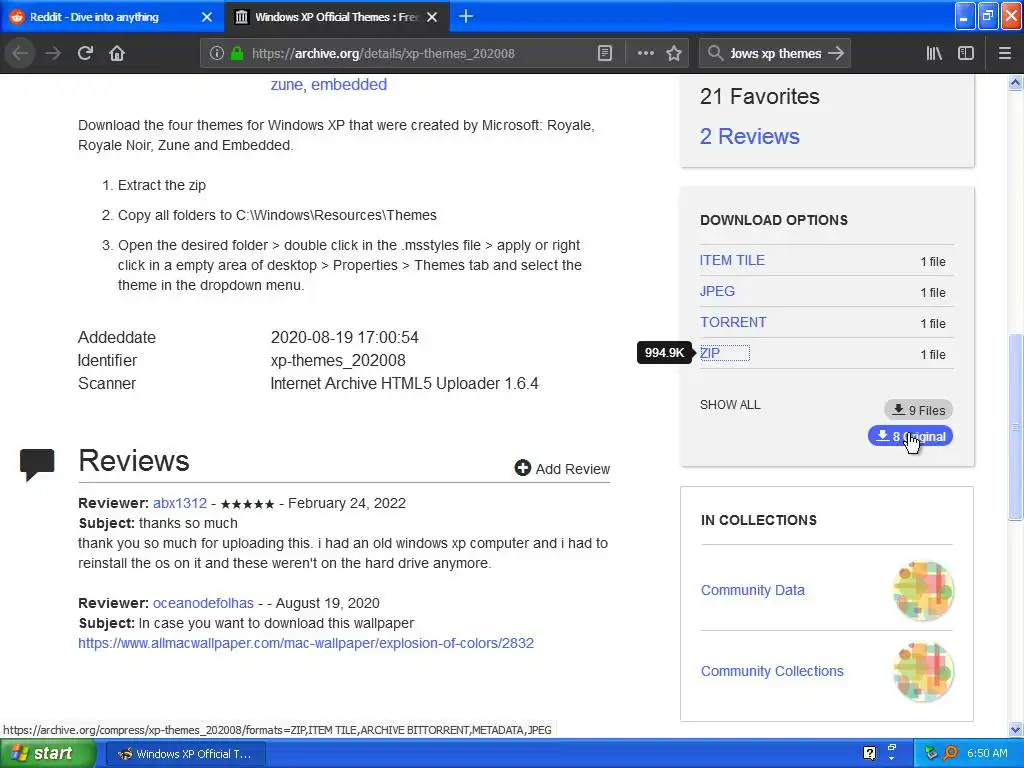Download the TORRENT file

733,322
